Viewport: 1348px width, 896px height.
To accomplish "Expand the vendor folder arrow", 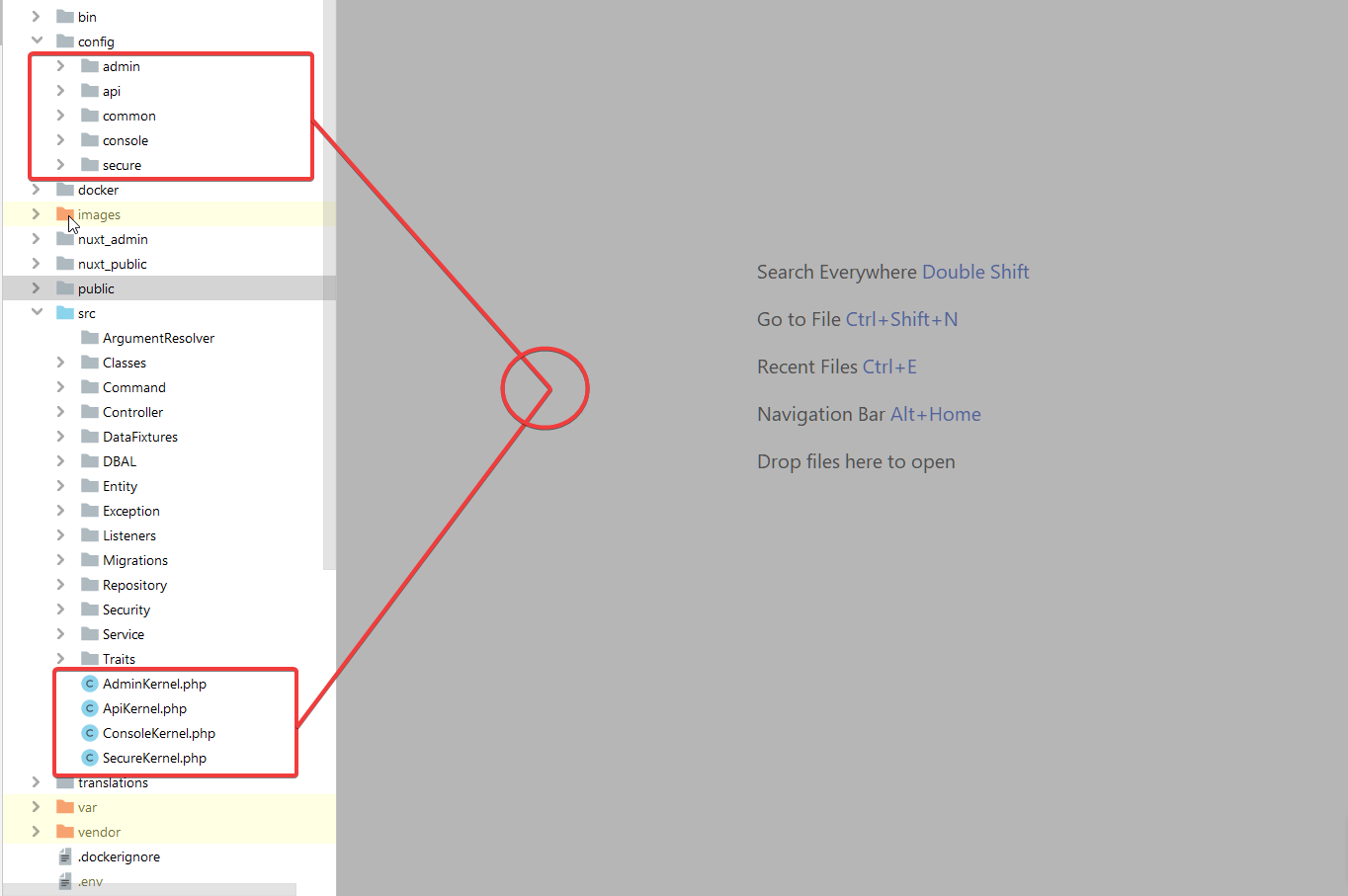I will [36, 832].
